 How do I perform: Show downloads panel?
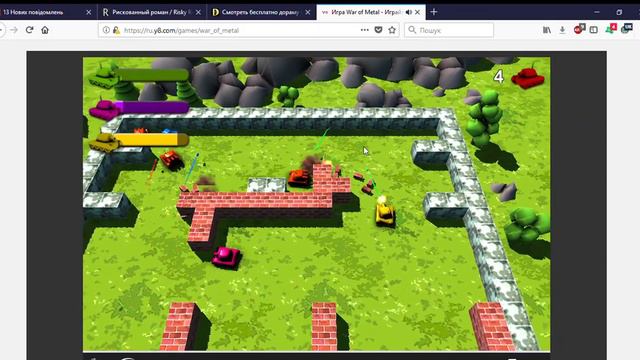tap(562, 30)
